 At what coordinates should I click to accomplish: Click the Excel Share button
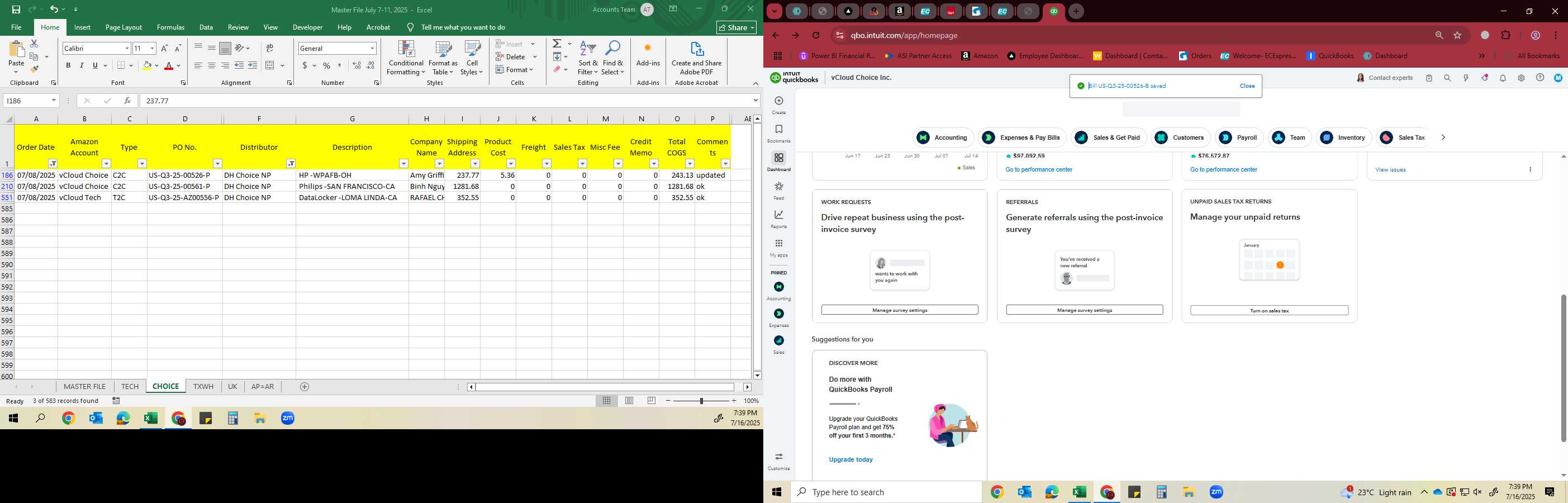click(x=736, y=27)
